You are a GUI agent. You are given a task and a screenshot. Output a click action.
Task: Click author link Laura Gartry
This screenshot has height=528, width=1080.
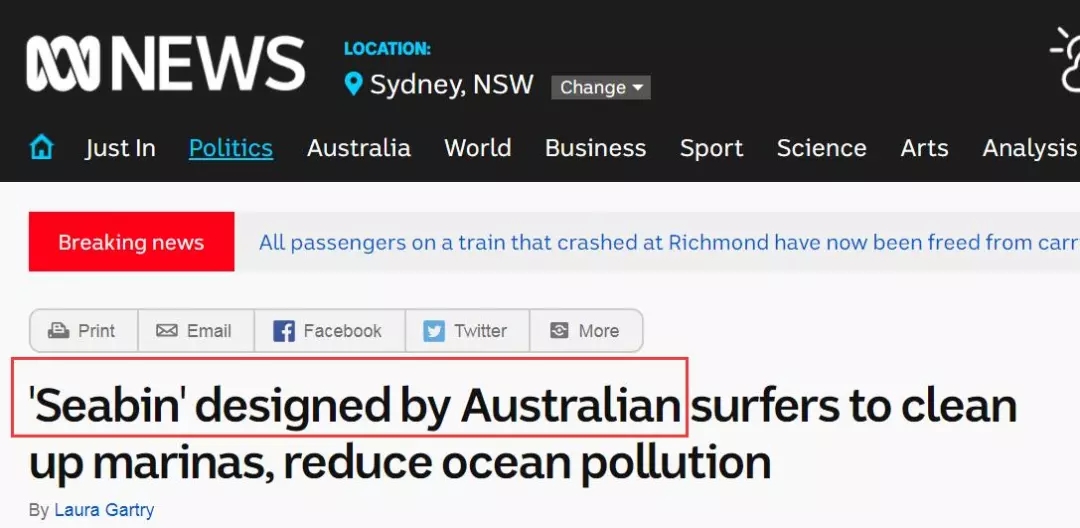[104, 510]
